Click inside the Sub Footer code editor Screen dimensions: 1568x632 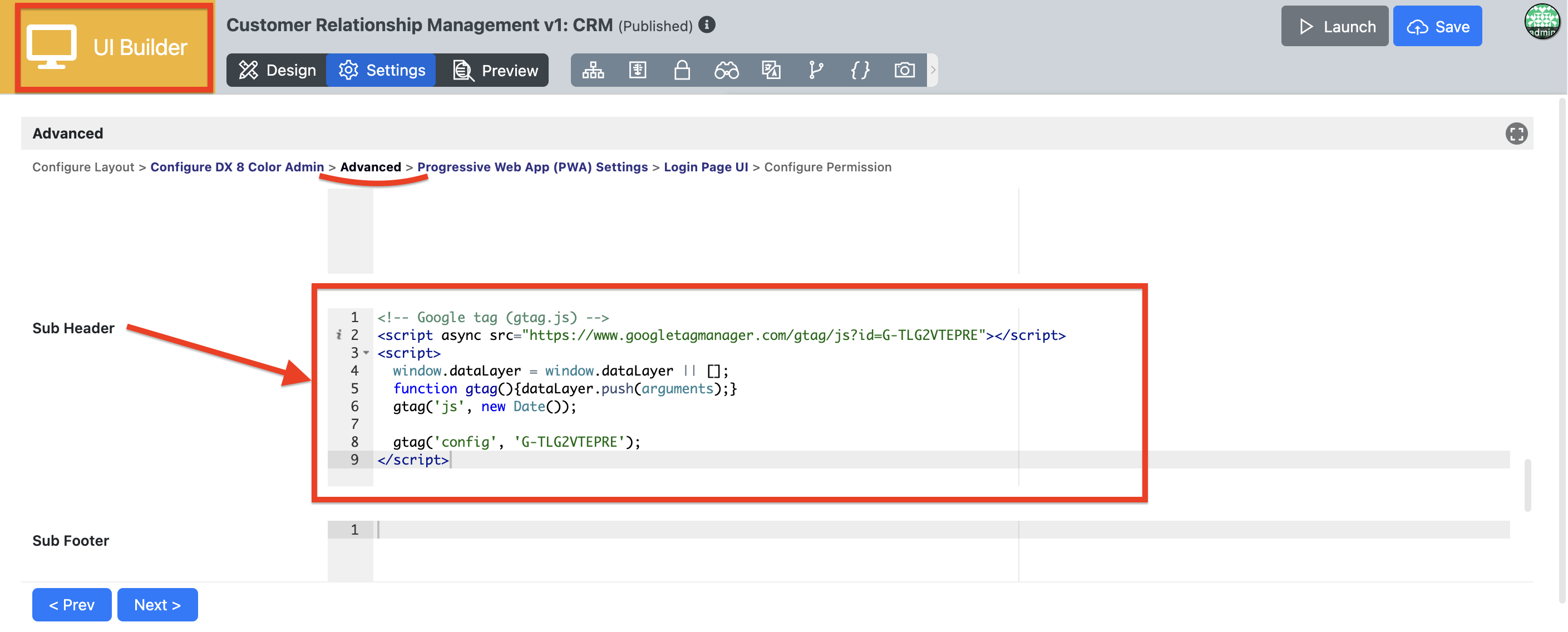(x=669, y=530)
